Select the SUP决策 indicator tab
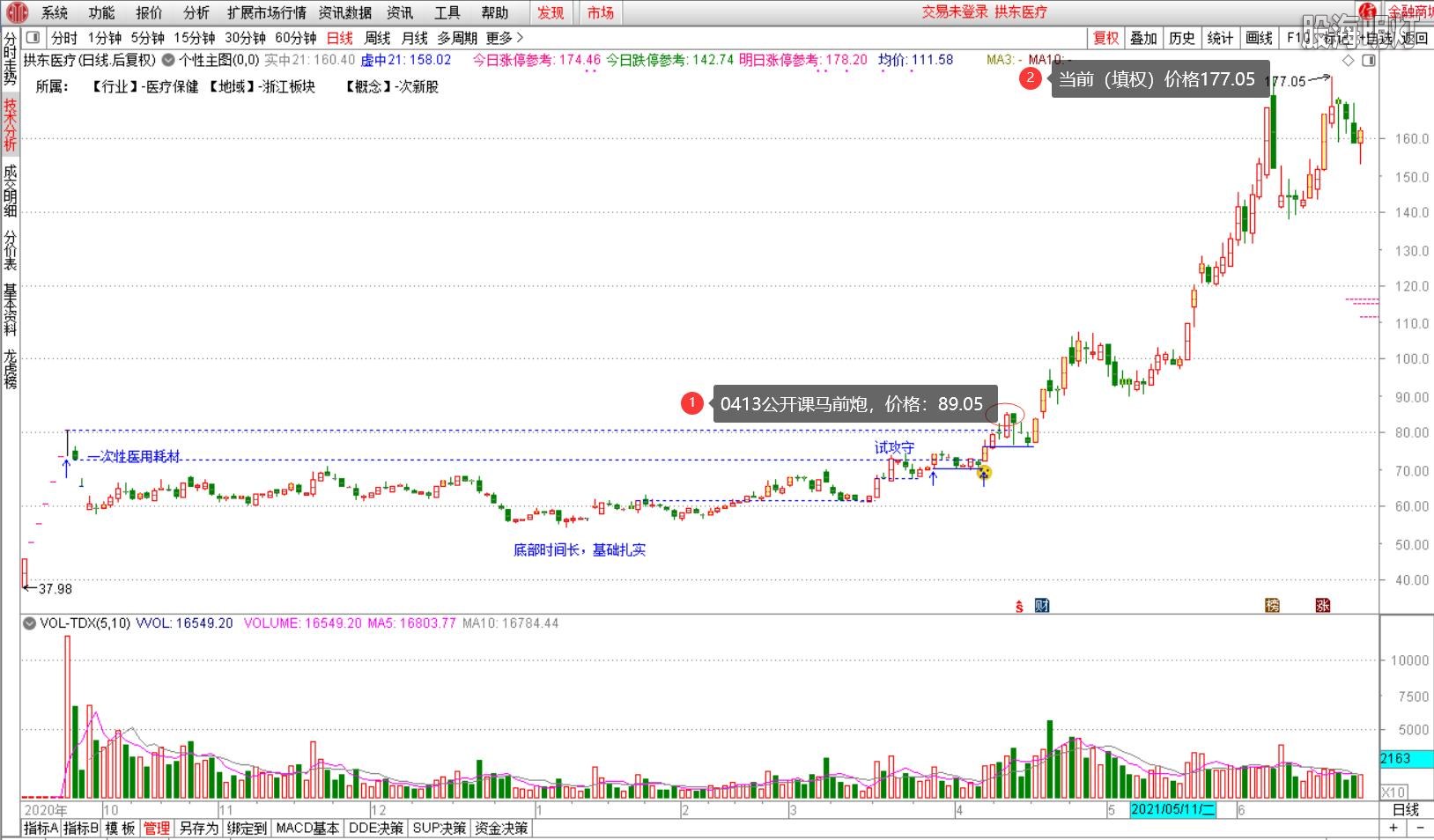This screenshot has width=1434, height=840. [x=440, y=829]
